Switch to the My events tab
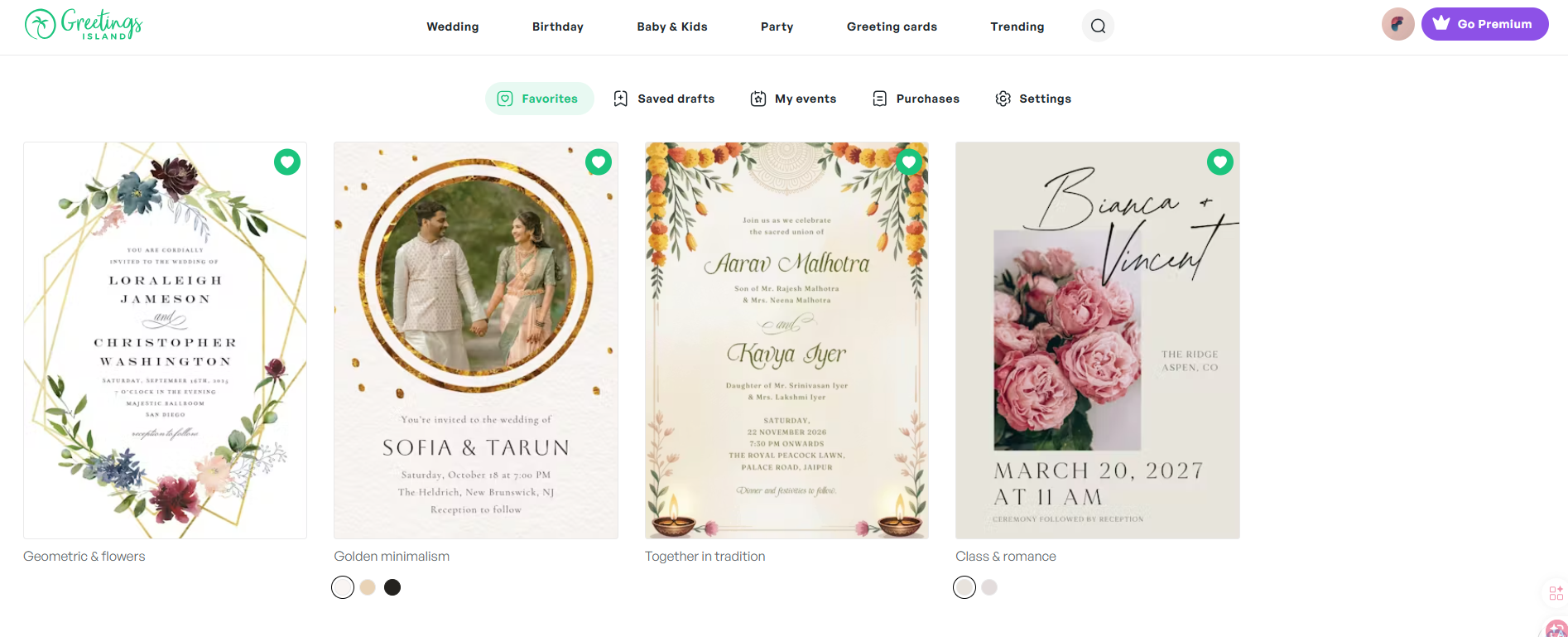 793,99
